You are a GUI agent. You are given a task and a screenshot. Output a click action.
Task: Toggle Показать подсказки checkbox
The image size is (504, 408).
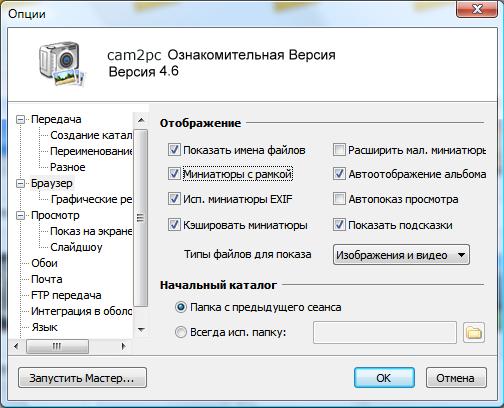[339, 225]
